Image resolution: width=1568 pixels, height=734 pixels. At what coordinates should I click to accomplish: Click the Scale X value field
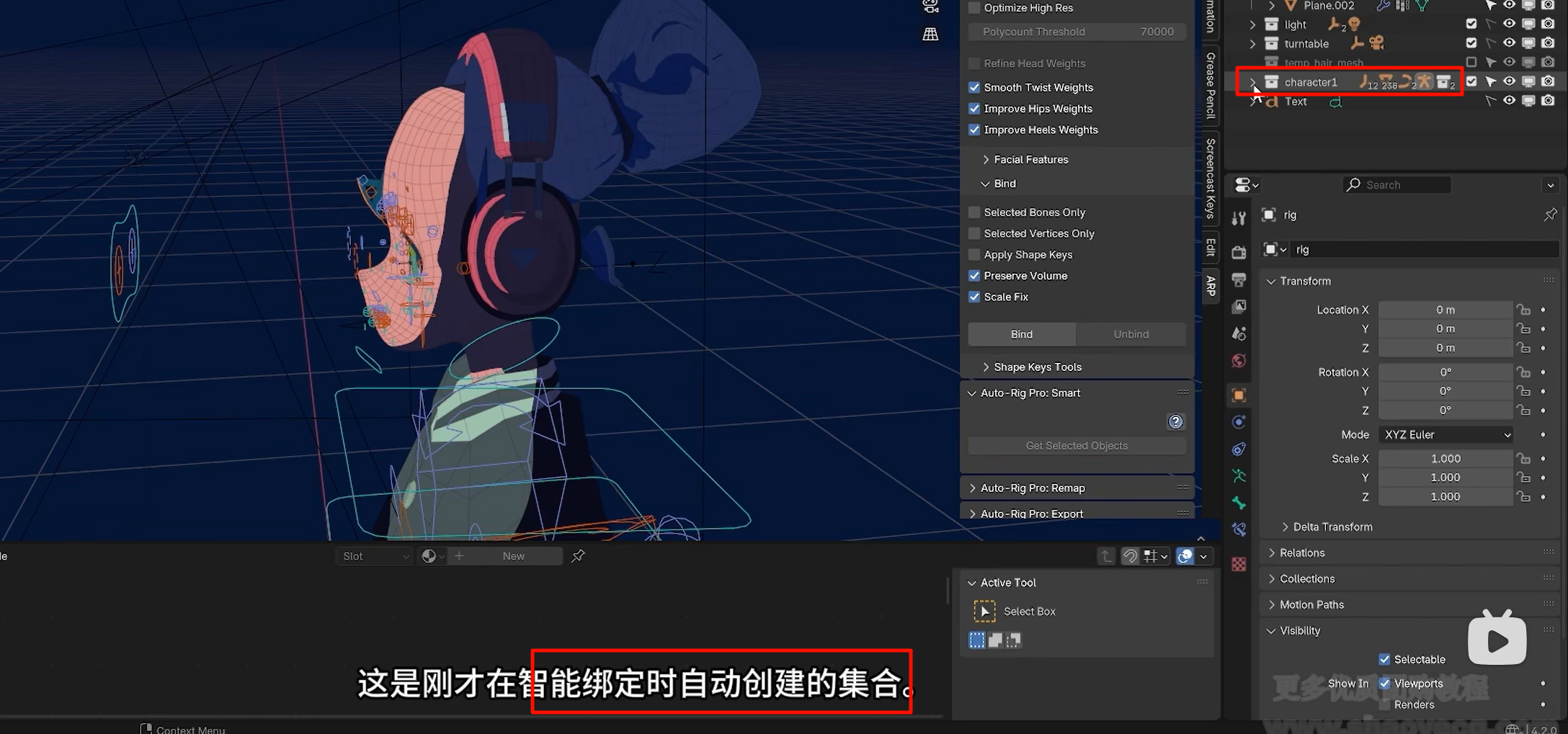(1445, 459)
